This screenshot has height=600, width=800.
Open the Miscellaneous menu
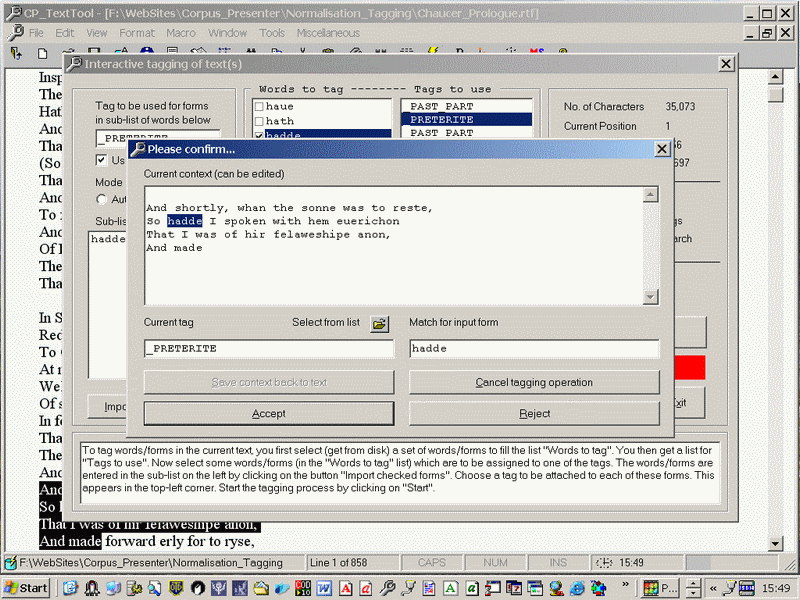(x=328, y=33)
